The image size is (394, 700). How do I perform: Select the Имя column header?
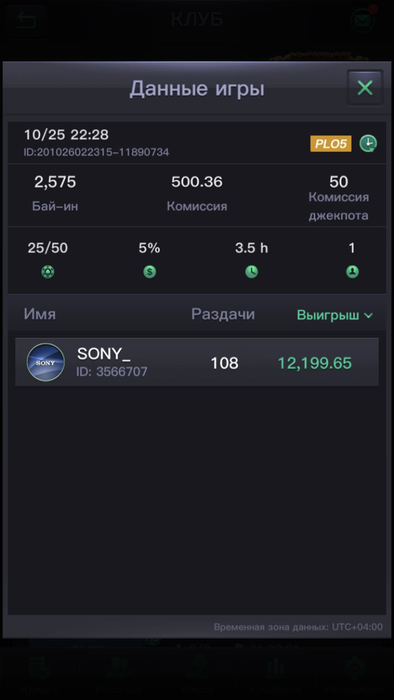click(x=40, y=314)
